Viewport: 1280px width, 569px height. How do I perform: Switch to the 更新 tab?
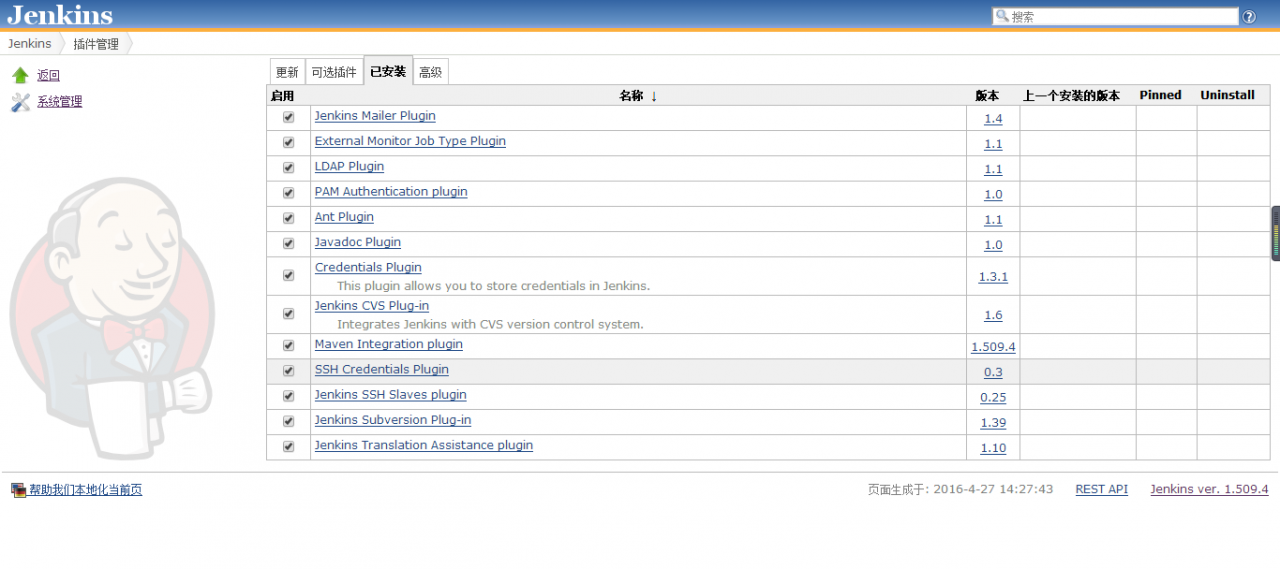point(287,72)
